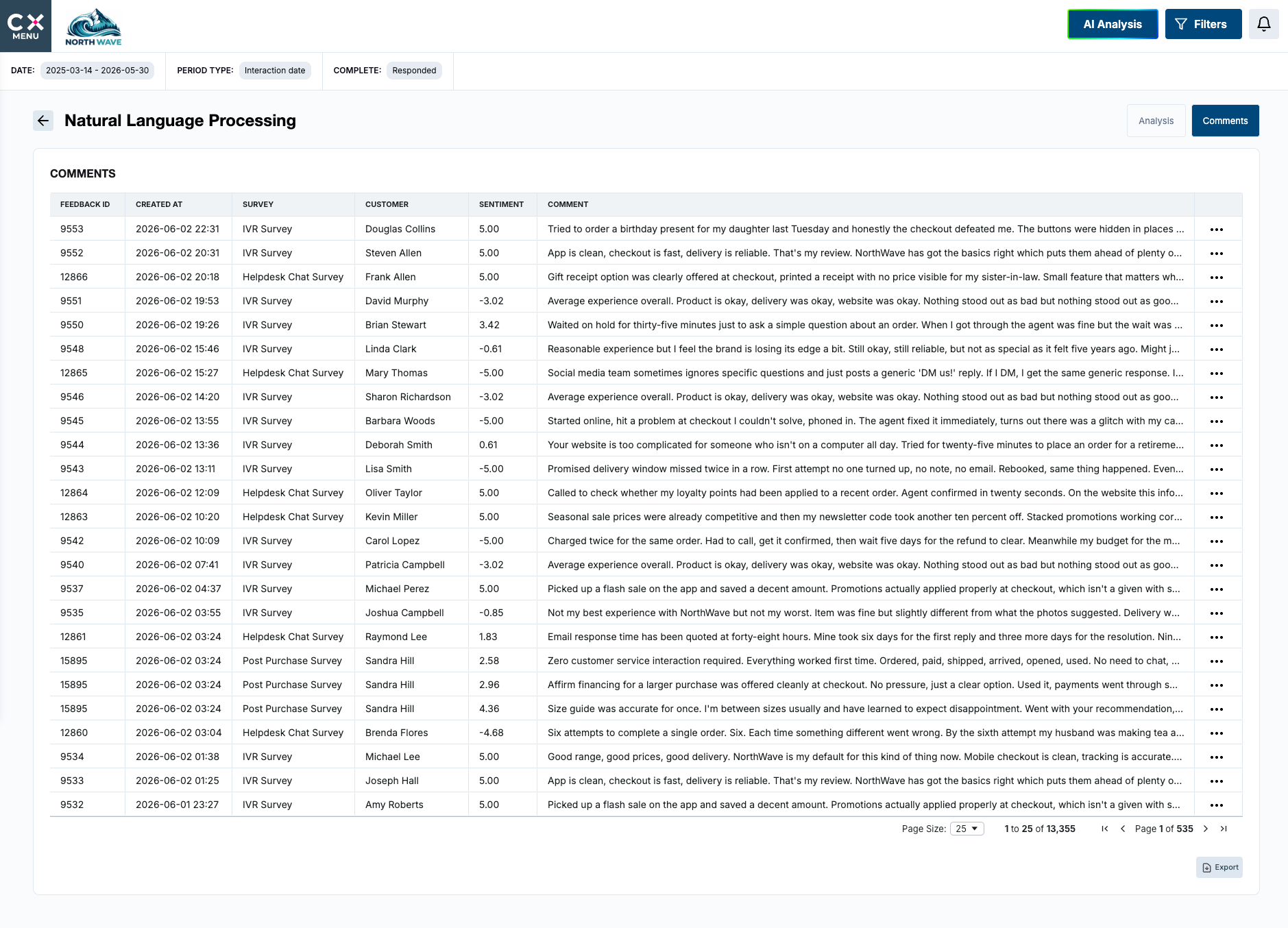Open row actions for feedback 9535
This screenshot has width=1288, height=928.
click(1217, 613)
